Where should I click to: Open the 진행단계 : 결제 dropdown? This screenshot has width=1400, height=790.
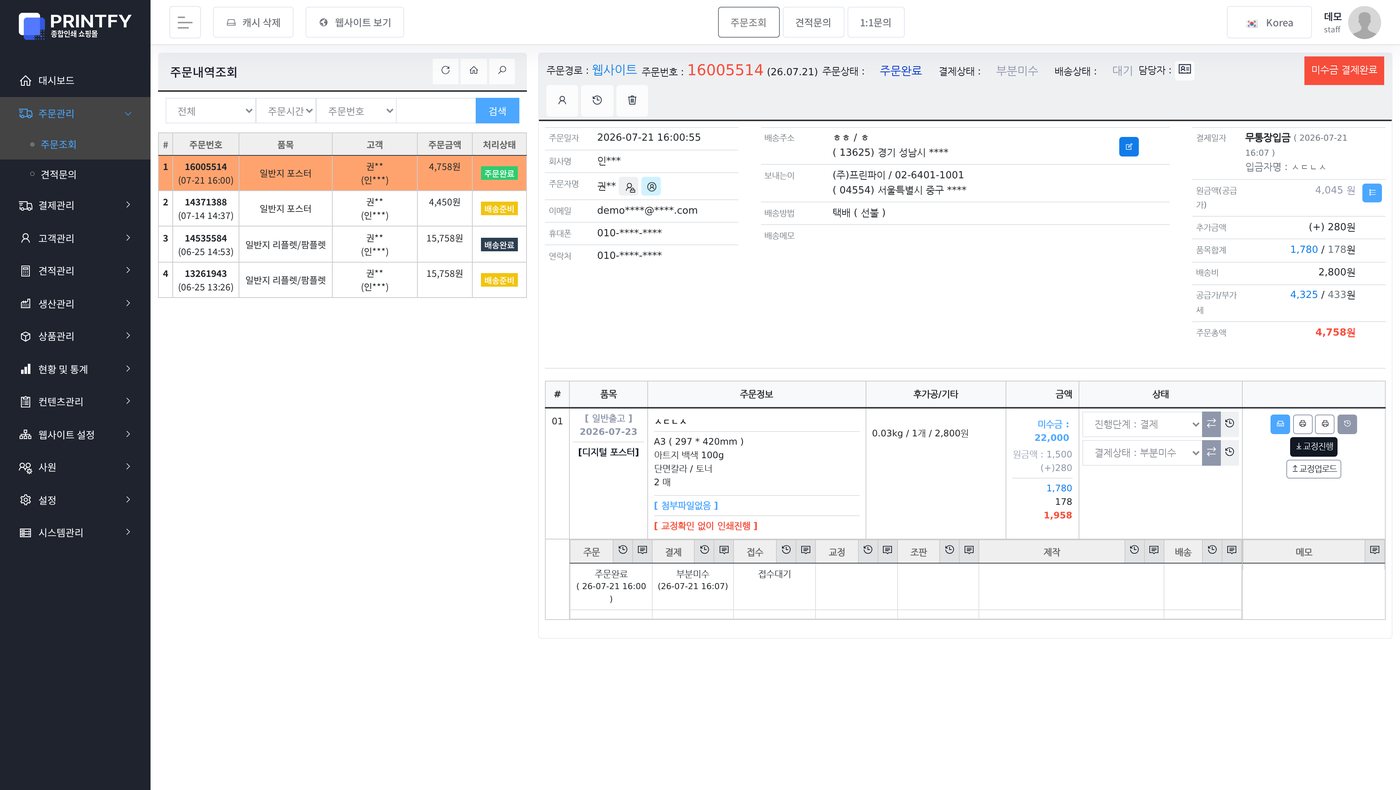click(1141, 424)
